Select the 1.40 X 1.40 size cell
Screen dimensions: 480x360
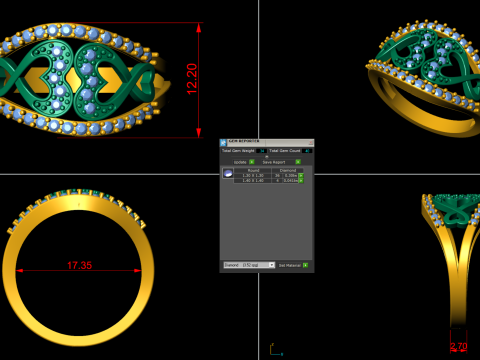(x=253, y=181)
